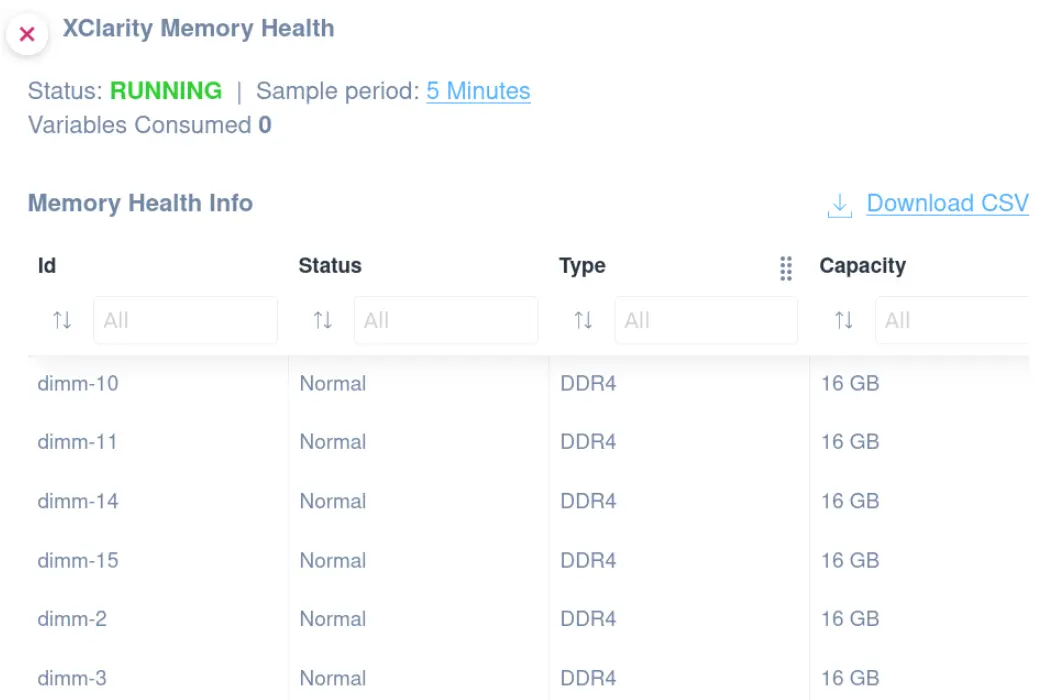Select the dimm-15 row Id cell
The width and height of the screenshot is (1037, 700).
[x=78, y=560]
